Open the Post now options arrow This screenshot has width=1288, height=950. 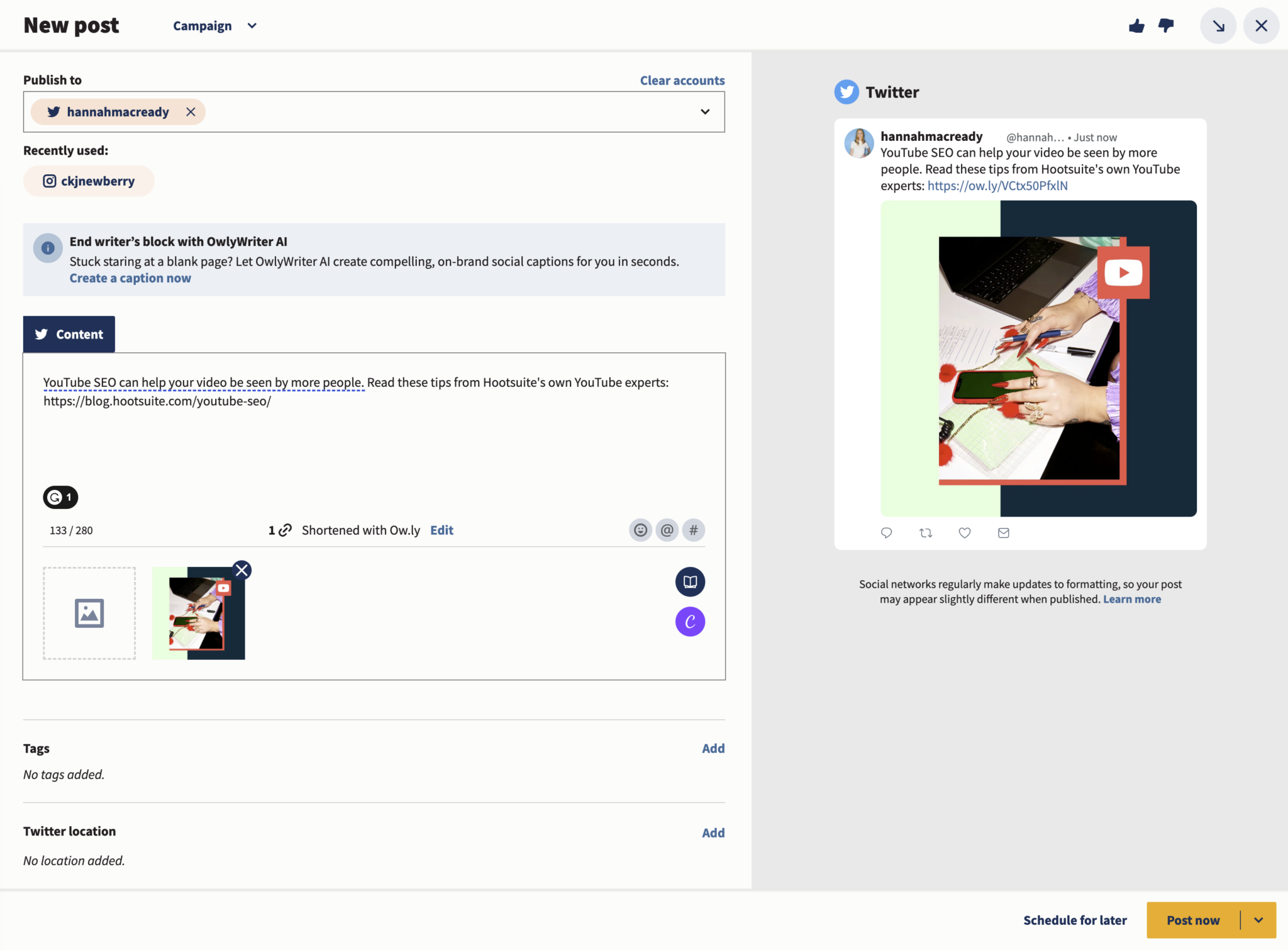(x=1258, y=920)
